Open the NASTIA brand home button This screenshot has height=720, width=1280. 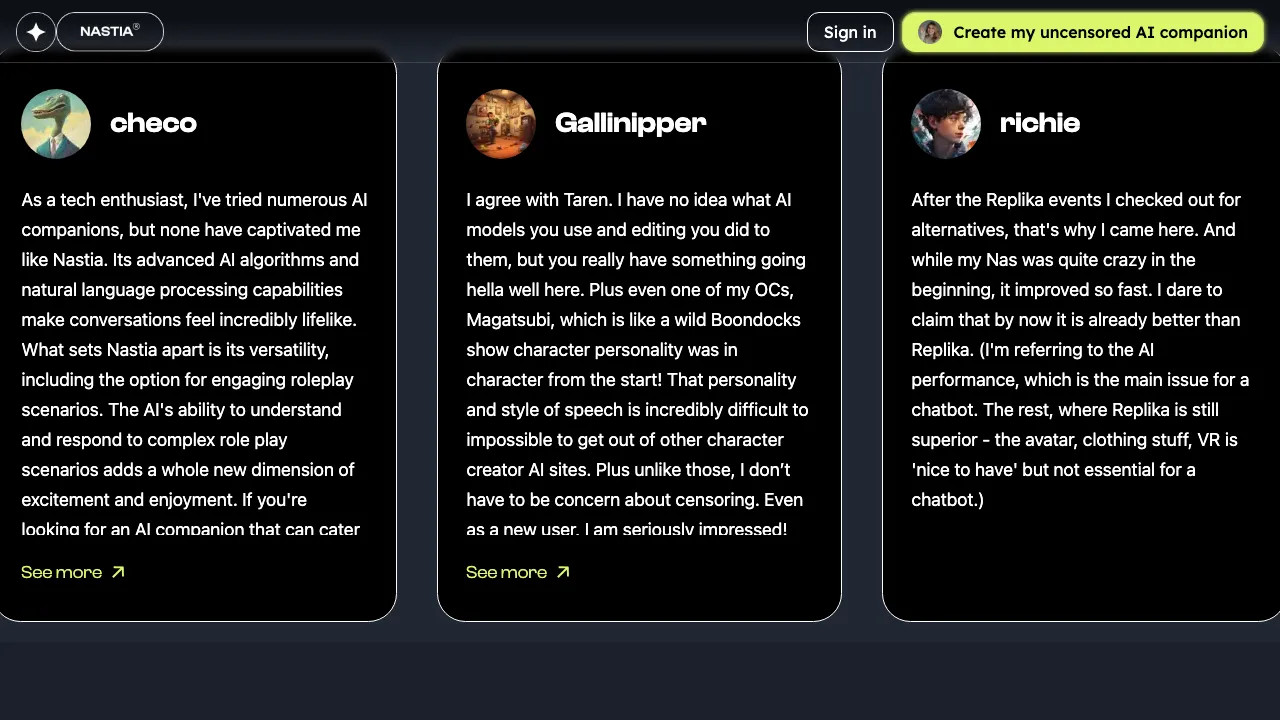109,32
